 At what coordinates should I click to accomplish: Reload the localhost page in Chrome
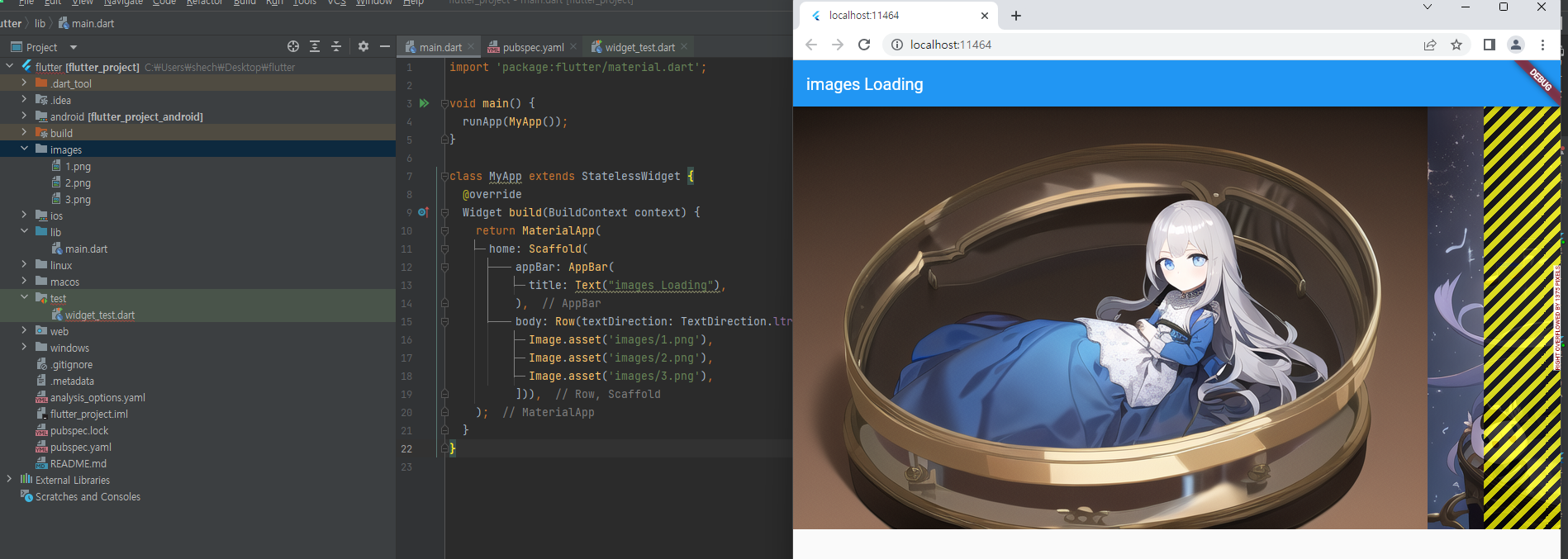coord(864,45)
